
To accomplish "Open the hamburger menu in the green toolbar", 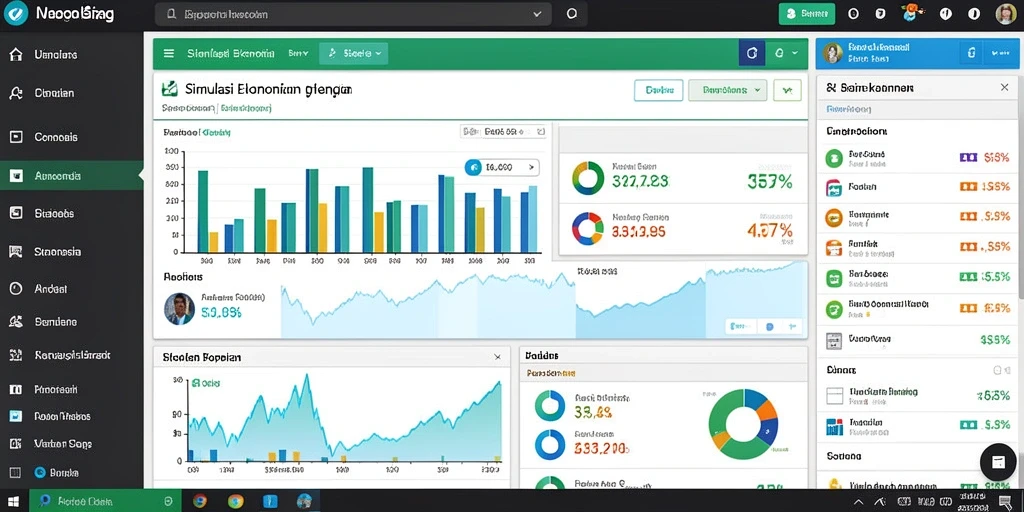I will pyautogui.click(x=168, y=54).
